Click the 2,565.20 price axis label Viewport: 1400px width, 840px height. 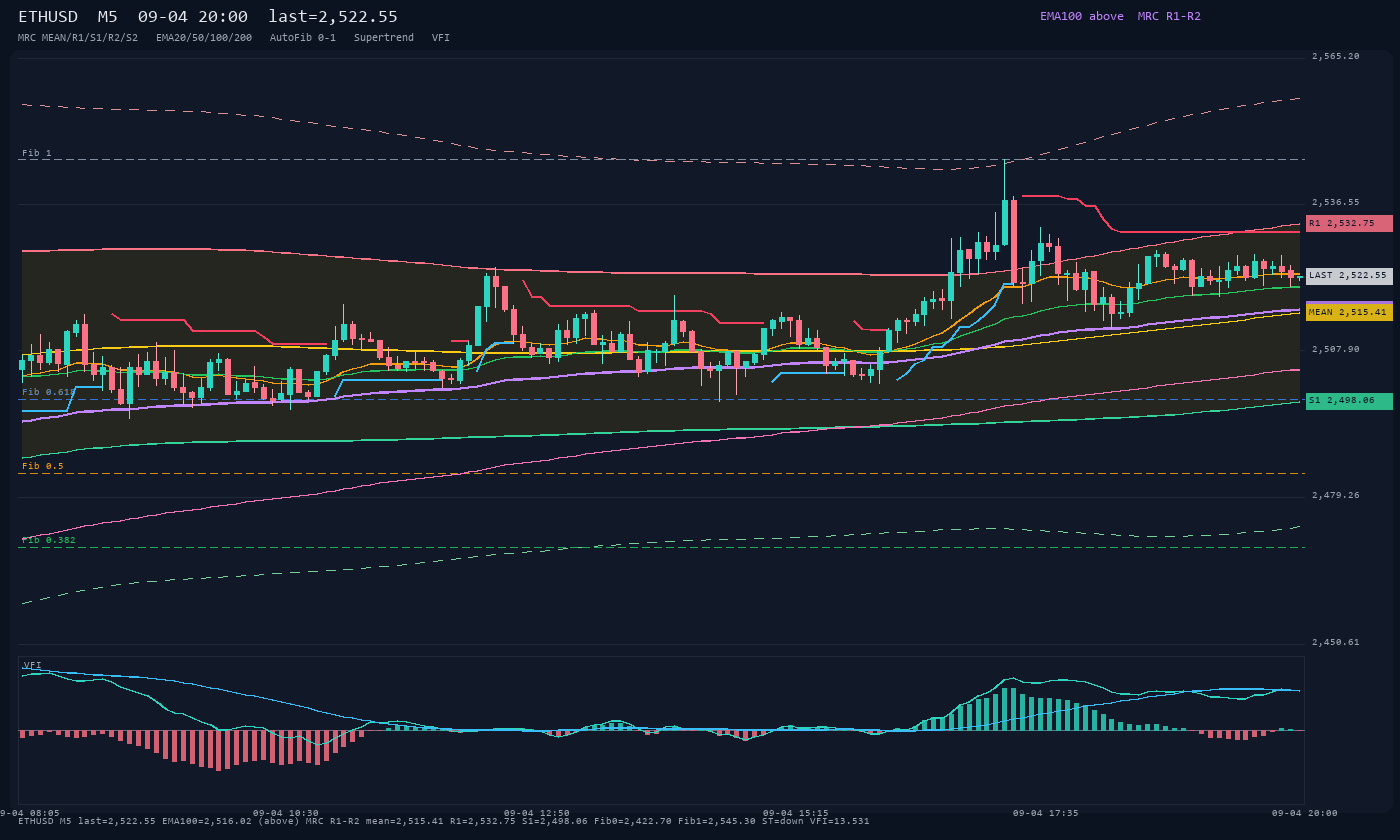(x=1336, y=57)
